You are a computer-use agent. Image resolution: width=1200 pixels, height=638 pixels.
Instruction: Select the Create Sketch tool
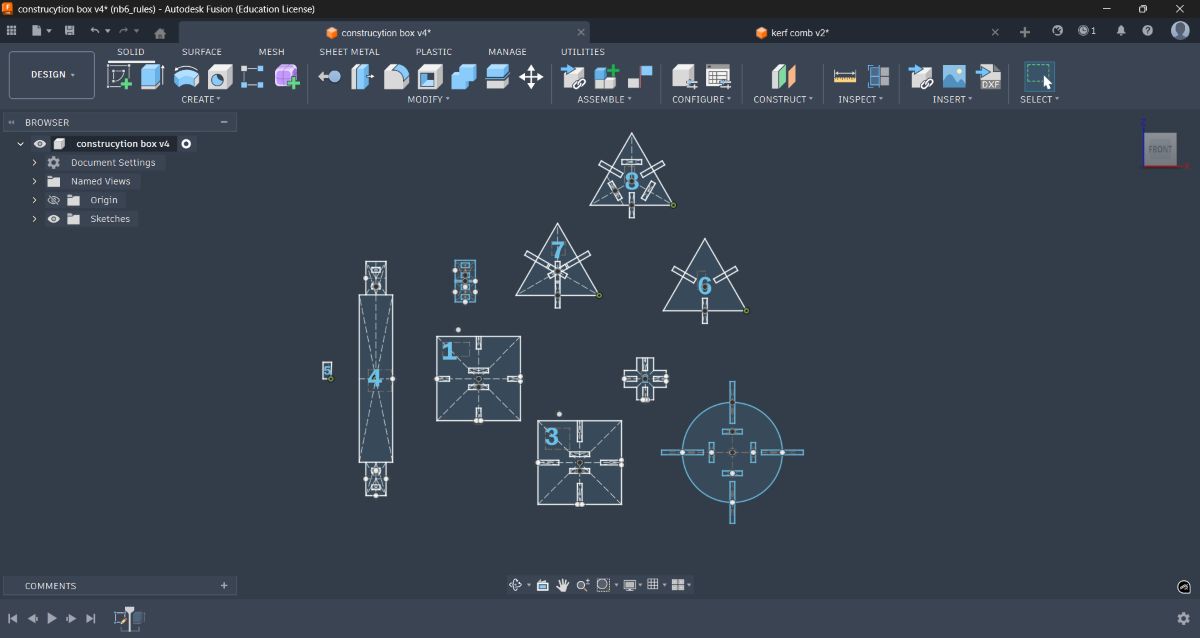122,76
